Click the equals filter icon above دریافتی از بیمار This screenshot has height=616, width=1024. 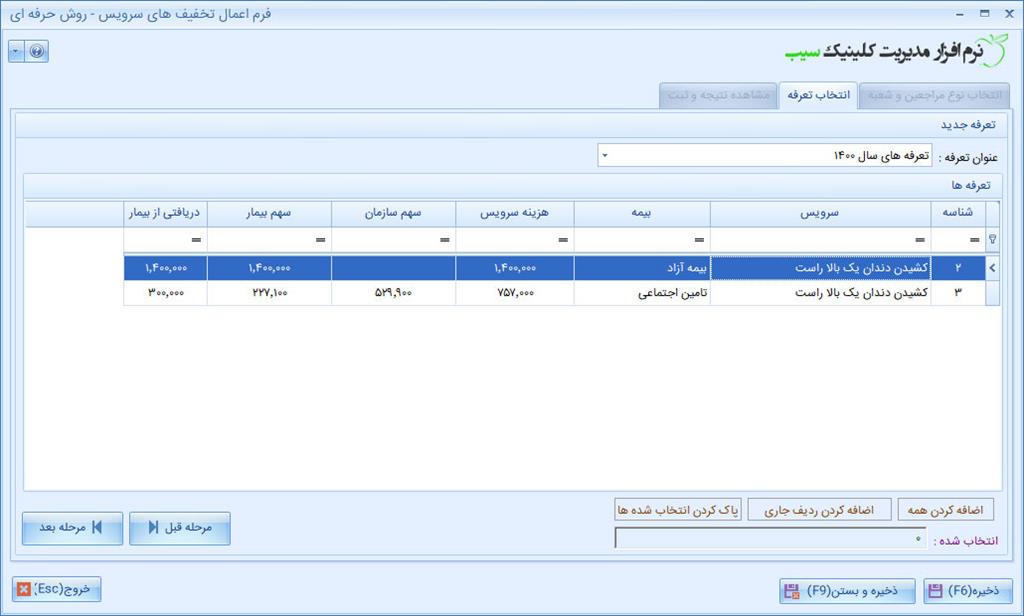(x=197, y=240)
